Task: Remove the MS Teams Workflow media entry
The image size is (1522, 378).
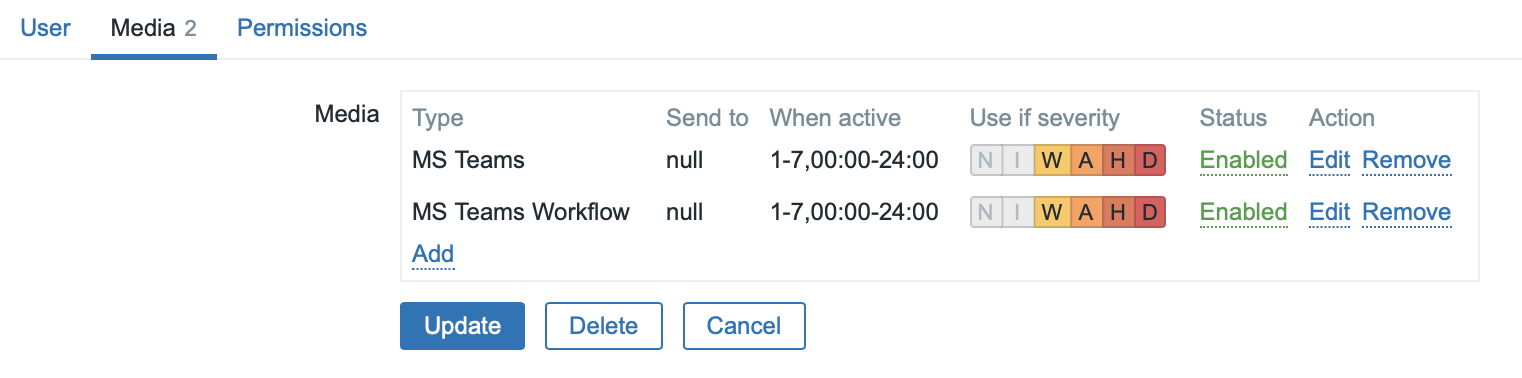Action: tap(1407, 212)
